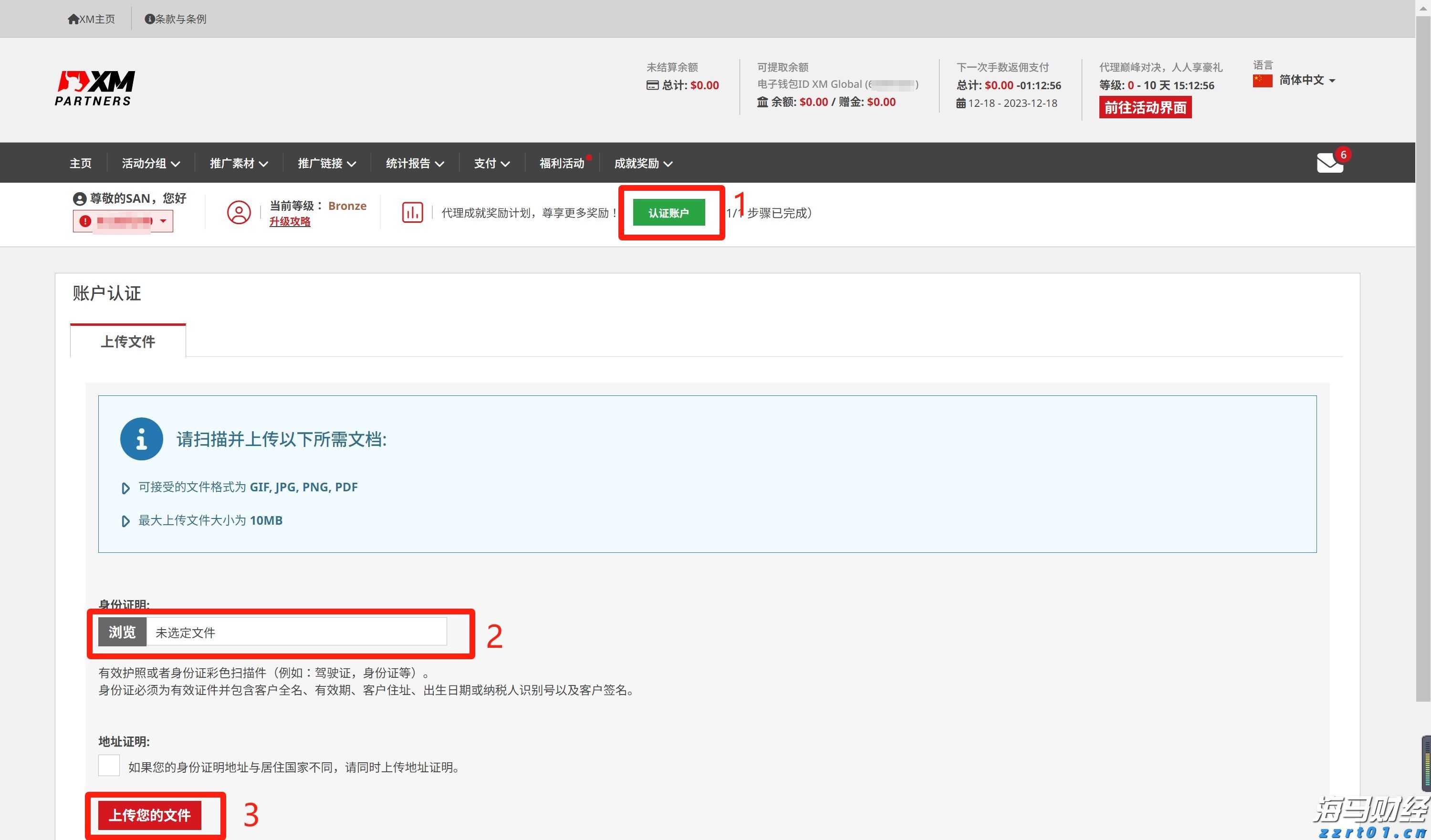The image size is (1431, 840).
Task: Click the info icon next to 条款与条例
Action: coord(149,19)
